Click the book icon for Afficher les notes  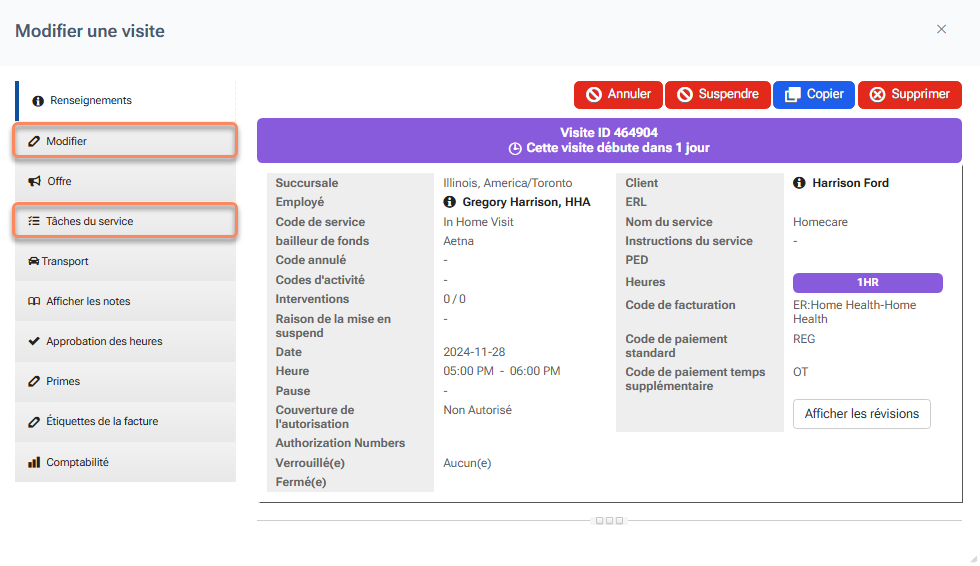pos(34,301)
